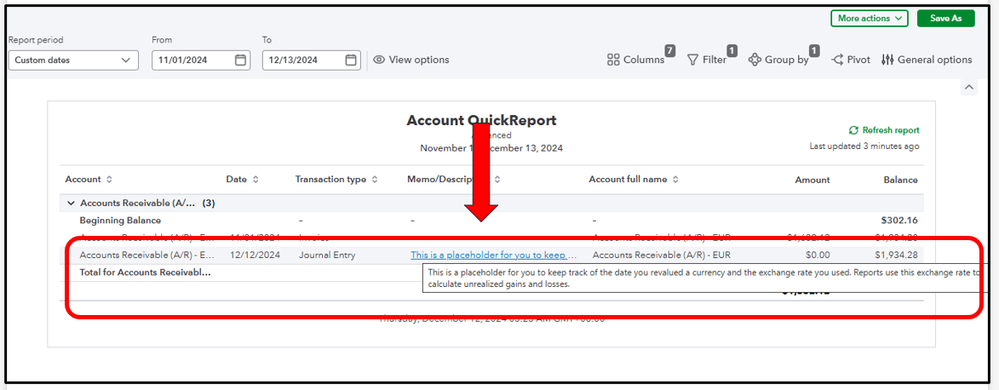The width and height of the screenshot is (999, 390).
Task: Click Refresh report
Action: pos(884,130)
